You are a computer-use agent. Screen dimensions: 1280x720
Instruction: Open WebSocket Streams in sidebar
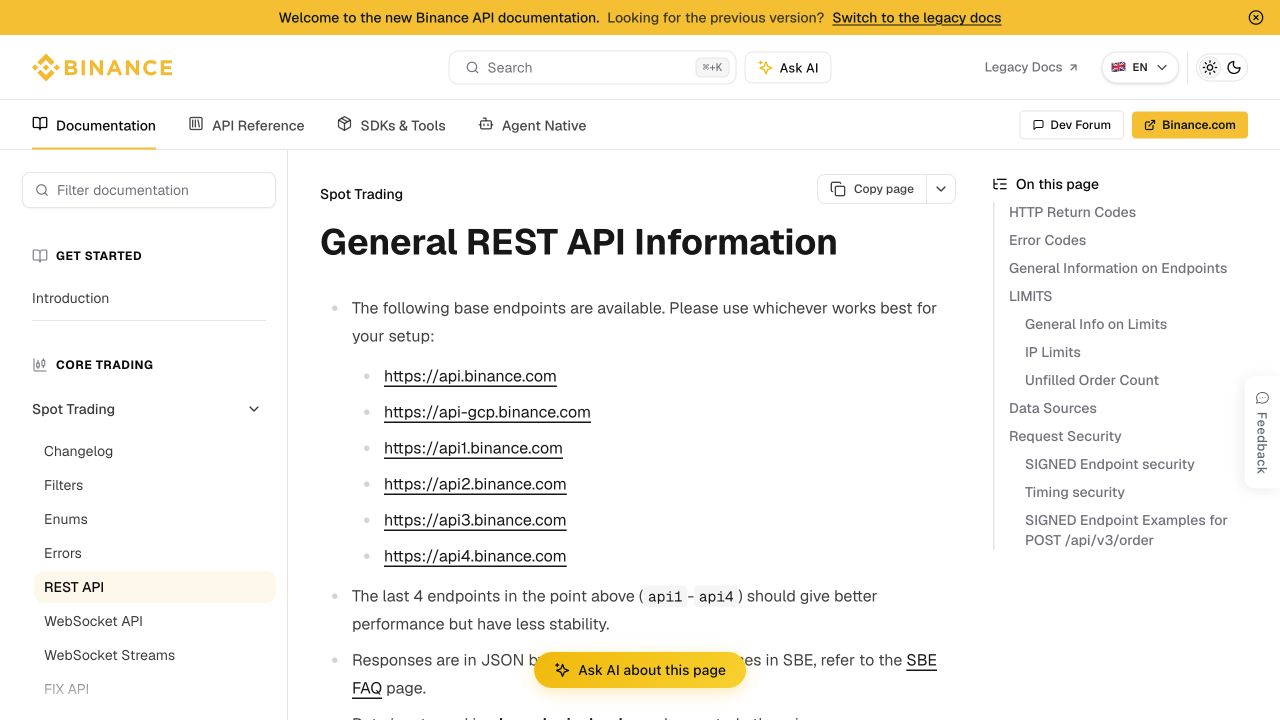(109, 655)
